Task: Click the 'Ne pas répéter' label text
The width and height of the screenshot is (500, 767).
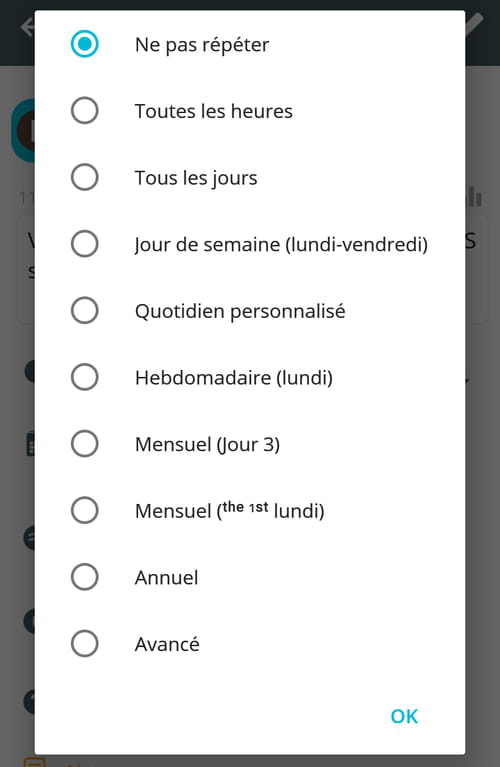Action: pos(202,45)
